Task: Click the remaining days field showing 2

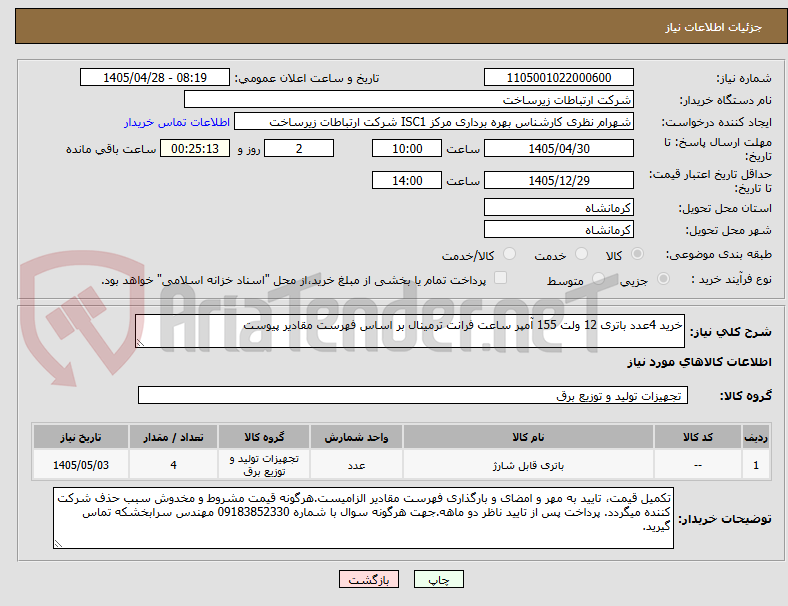Action: pos(299,148)
